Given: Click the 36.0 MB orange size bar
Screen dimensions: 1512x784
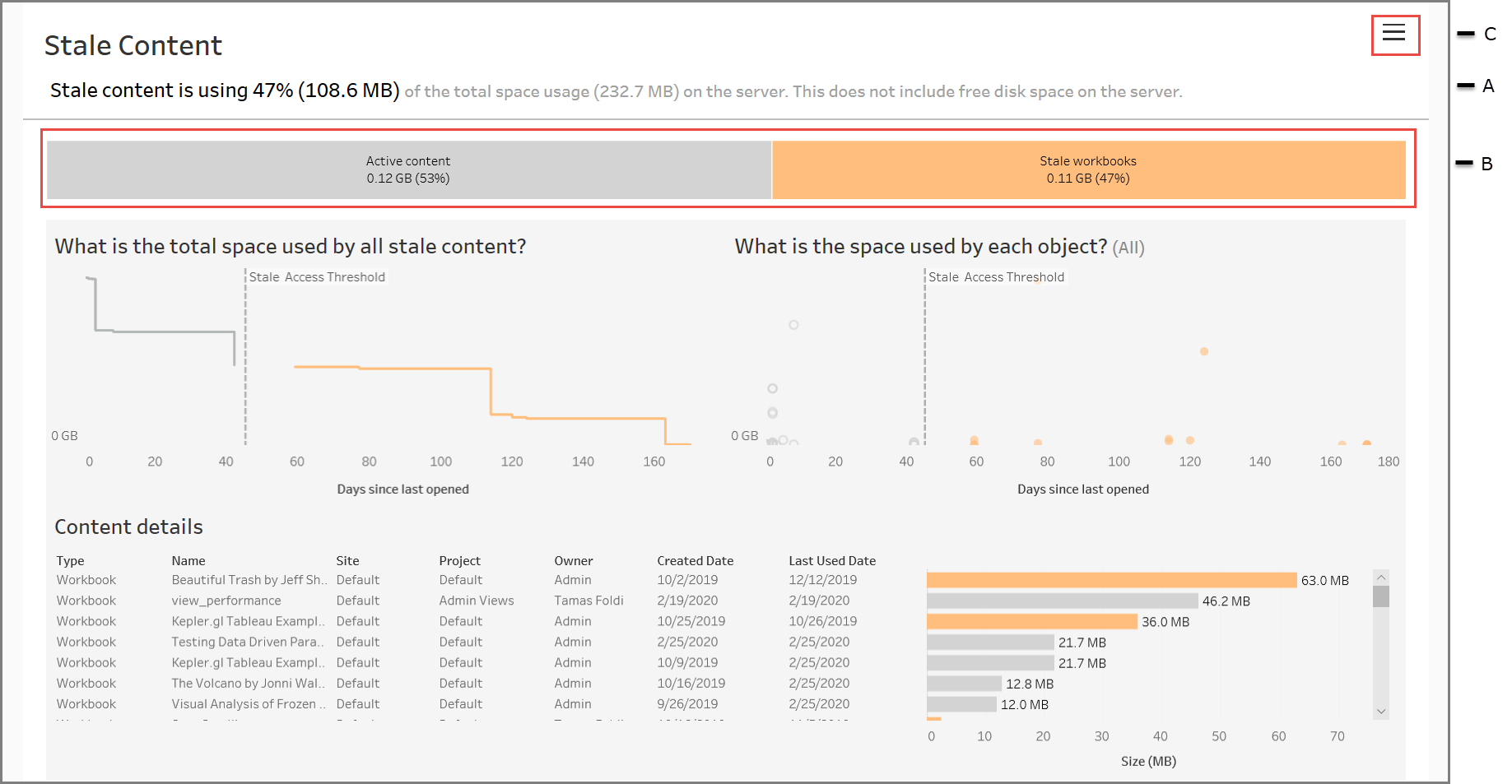Looking at the screenshot, I should [1031, 621].
